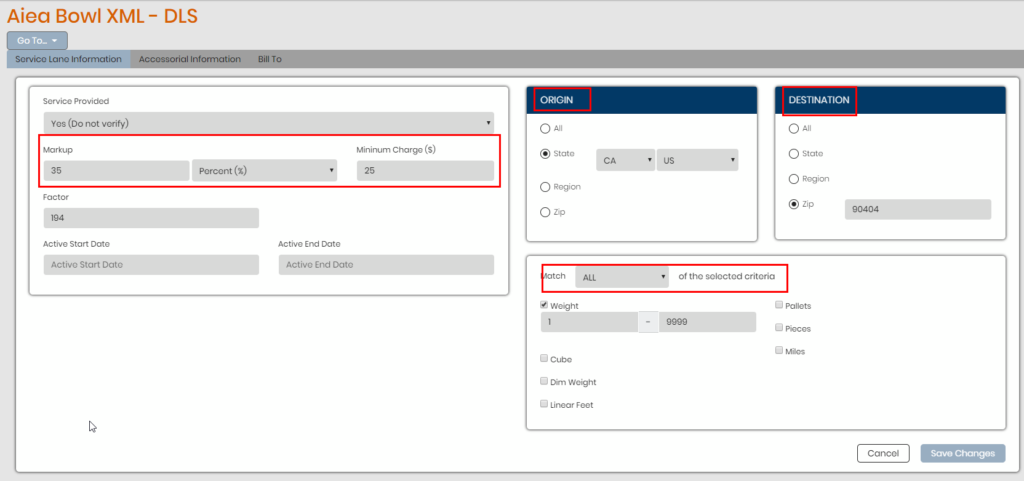Select the State radio button under Destination
This screenshot has width=1024, height=481.
(x=793, y=154)
